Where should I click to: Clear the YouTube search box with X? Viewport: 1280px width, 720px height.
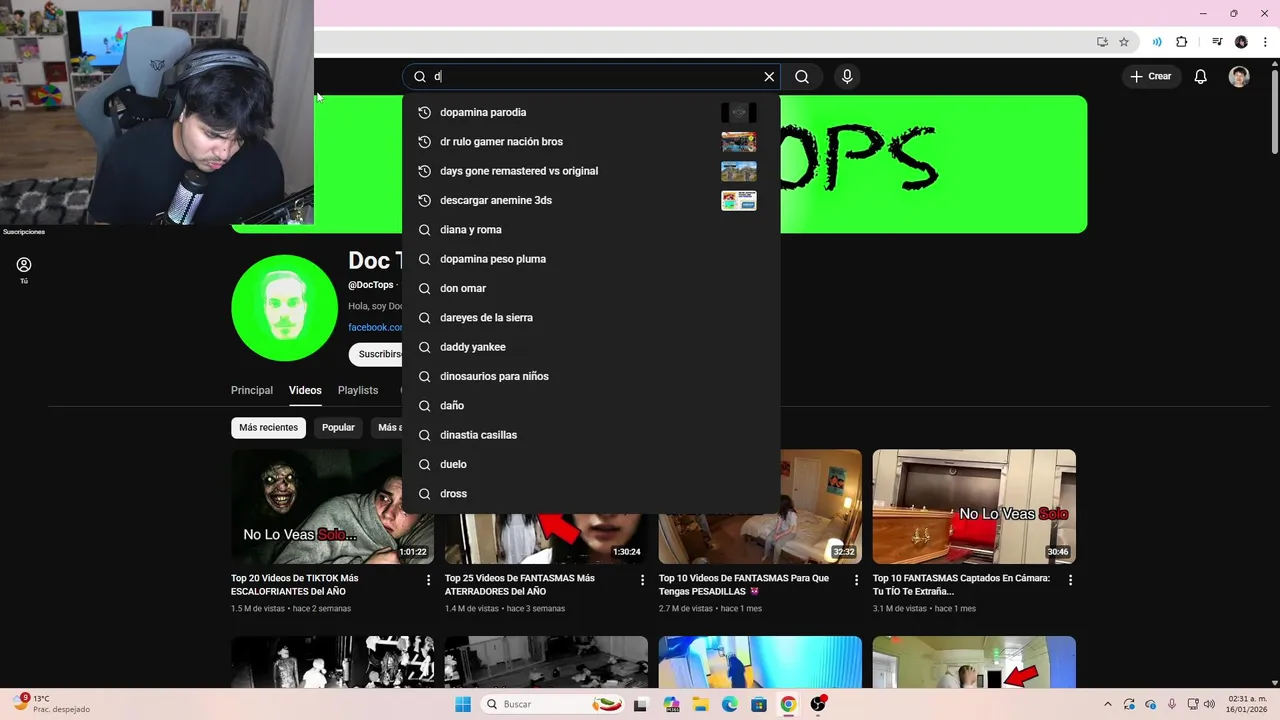pyautogui.click(x=769, y=76)
